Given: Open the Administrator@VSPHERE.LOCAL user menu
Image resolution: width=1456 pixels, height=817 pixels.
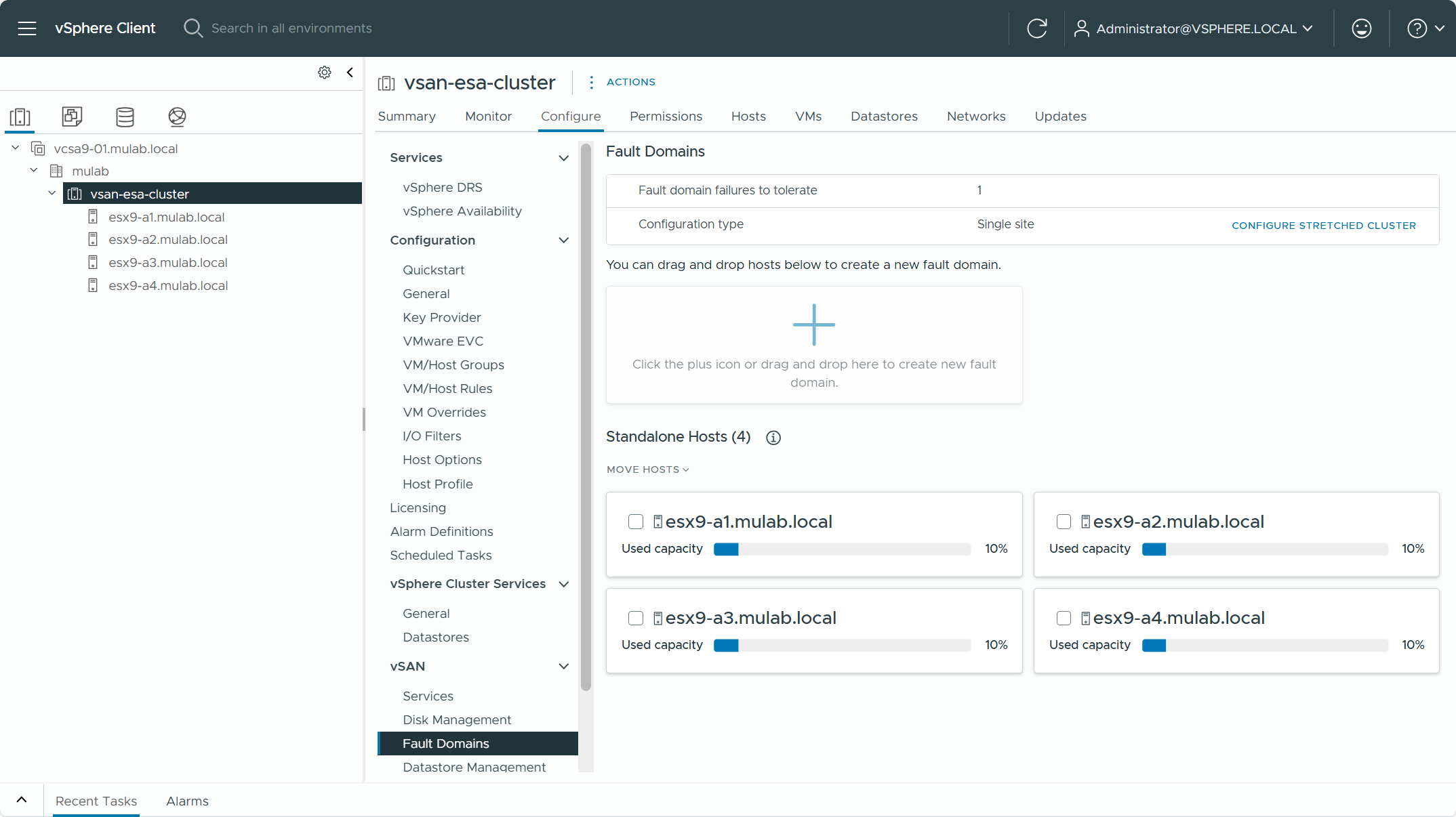Looking at the screenshot, I should 1194,28.
